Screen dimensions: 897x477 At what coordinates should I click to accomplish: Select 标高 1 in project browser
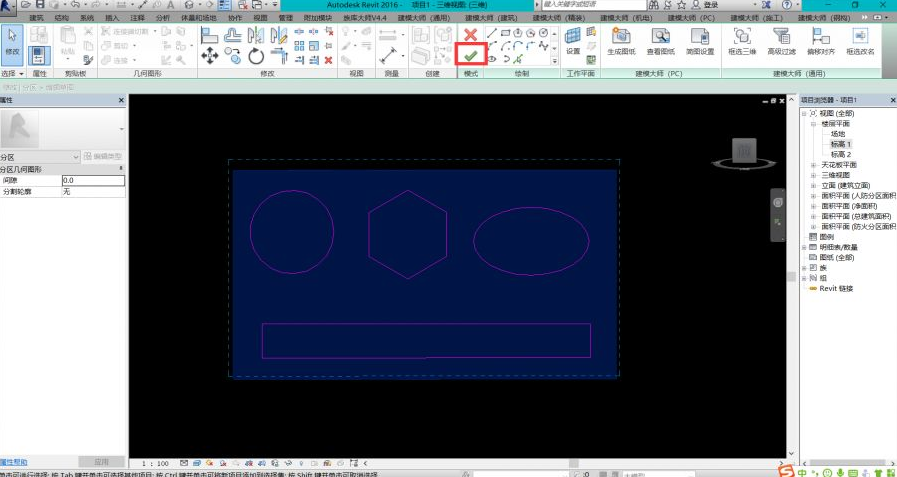click(x=841, y=144)
